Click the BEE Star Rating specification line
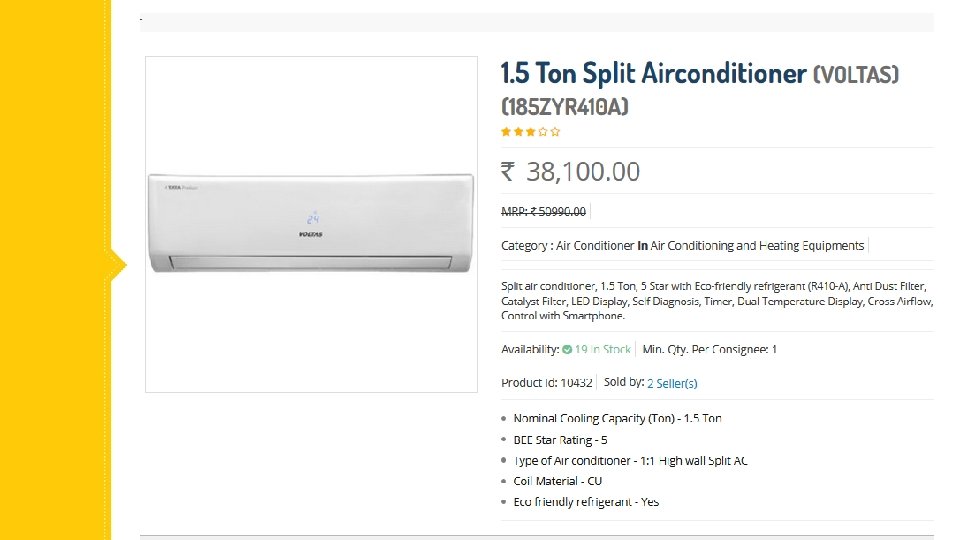The width and height of the screenshot is (960, 540). point(560,440)
